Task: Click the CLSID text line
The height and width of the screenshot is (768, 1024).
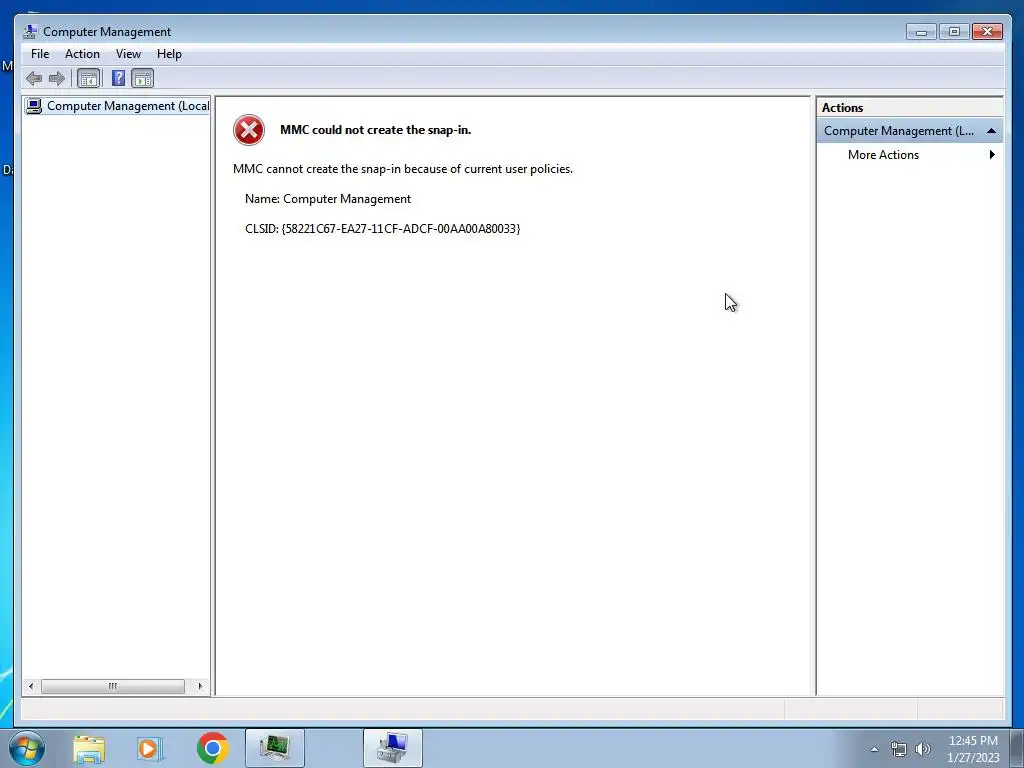Action: (383, 229)
